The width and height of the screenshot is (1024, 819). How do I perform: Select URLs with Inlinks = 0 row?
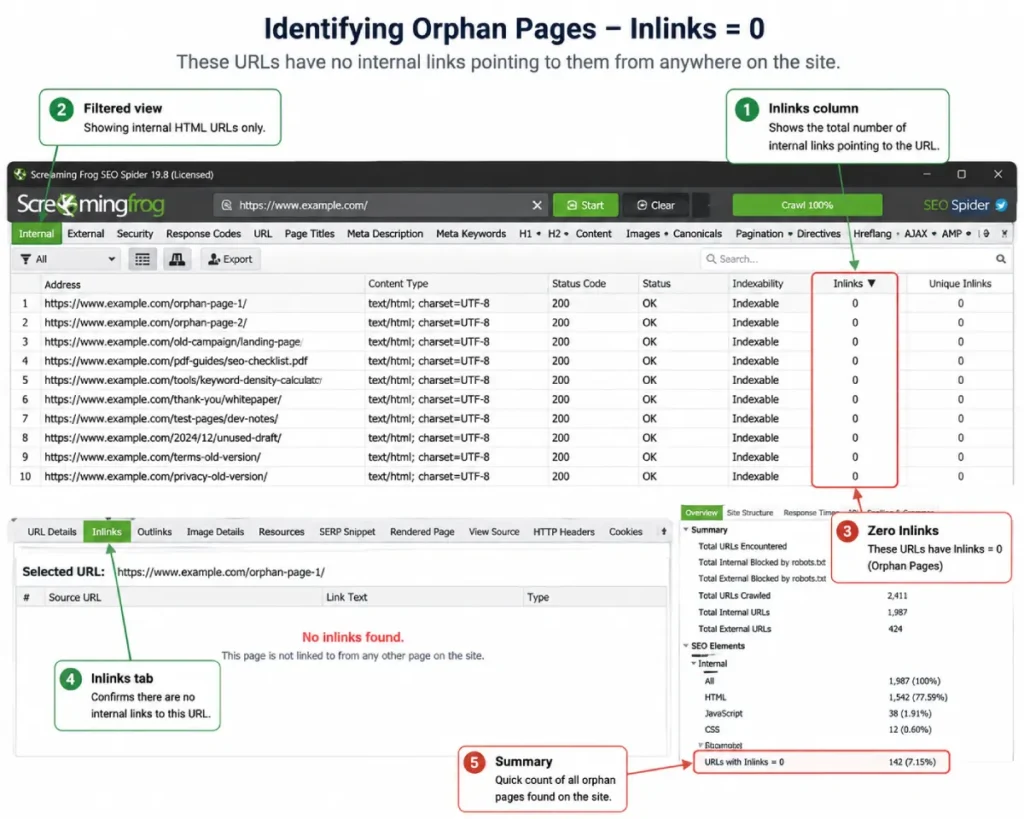click(x=820, y=762)
